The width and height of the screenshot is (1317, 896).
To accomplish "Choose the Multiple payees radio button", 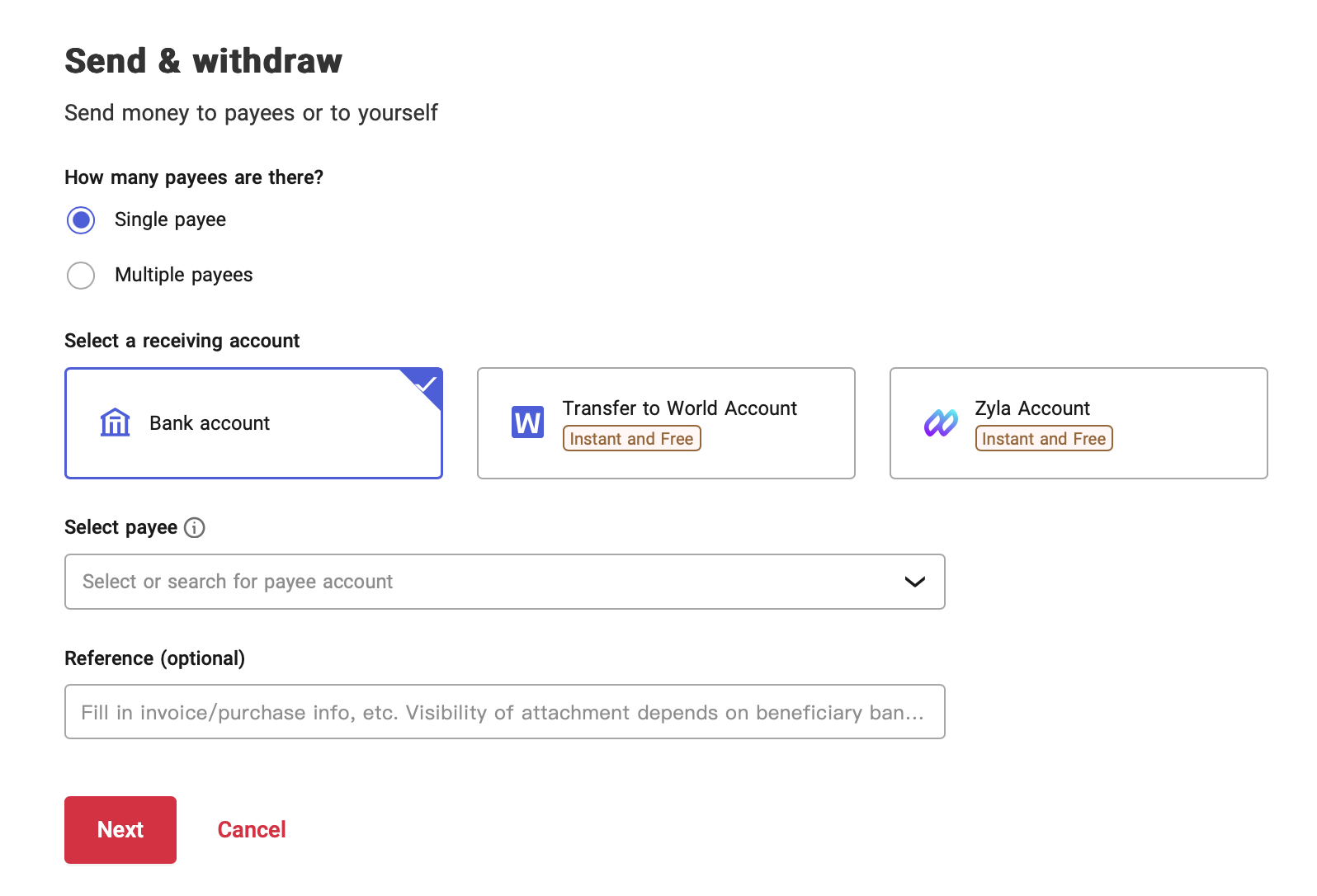I will 81,276.
